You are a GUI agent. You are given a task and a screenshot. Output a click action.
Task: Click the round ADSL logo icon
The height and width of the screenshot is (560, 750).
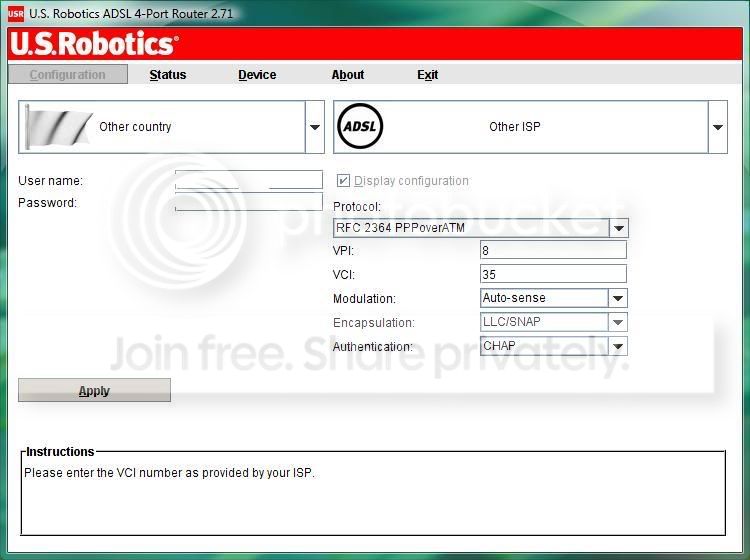[x=360, y=126]
